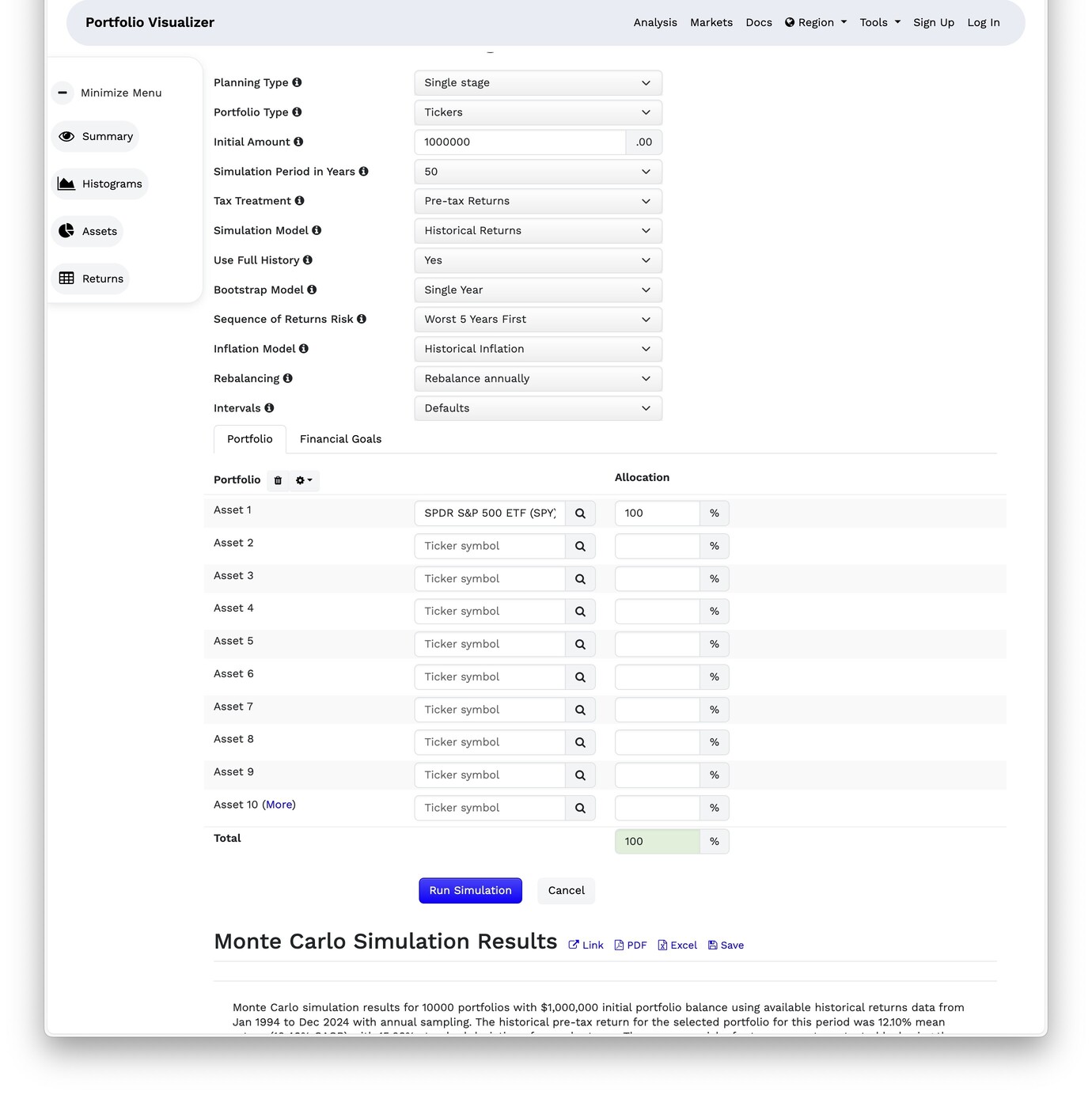This screenshot has height=1095, width=1092.
Task: Open the Tax Treatment dropdown
Action: [538, 201]
